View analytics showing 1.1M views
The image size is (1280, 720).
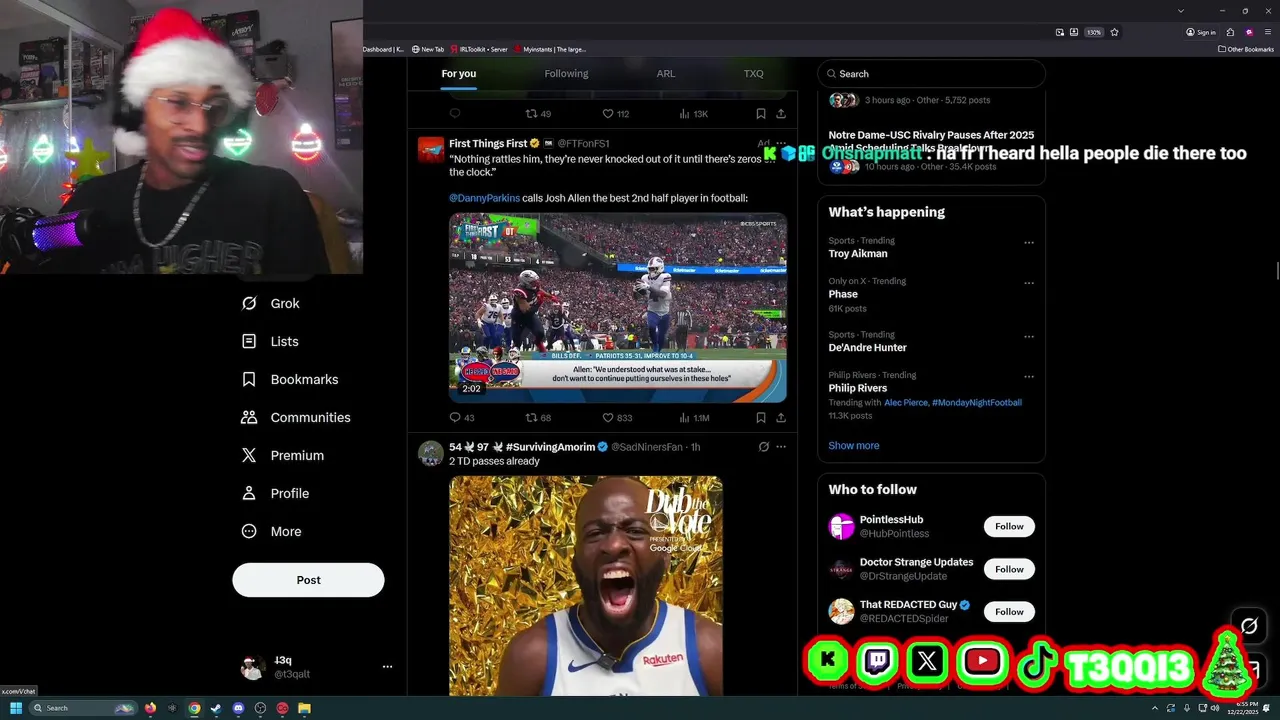pos(693,418)
